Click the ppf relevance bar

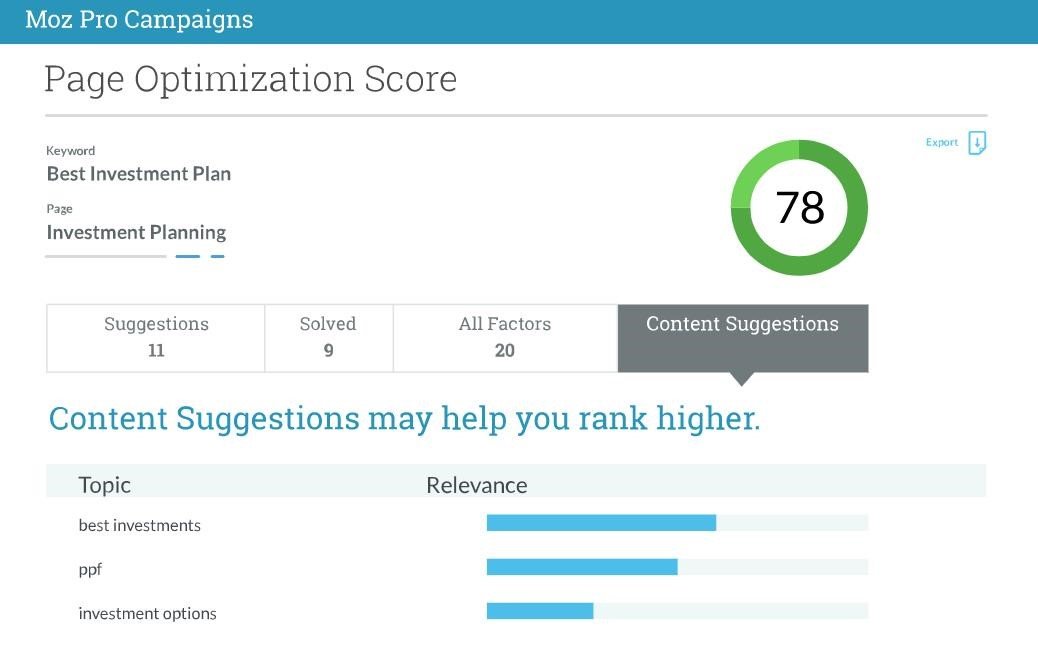pos(582,567)
